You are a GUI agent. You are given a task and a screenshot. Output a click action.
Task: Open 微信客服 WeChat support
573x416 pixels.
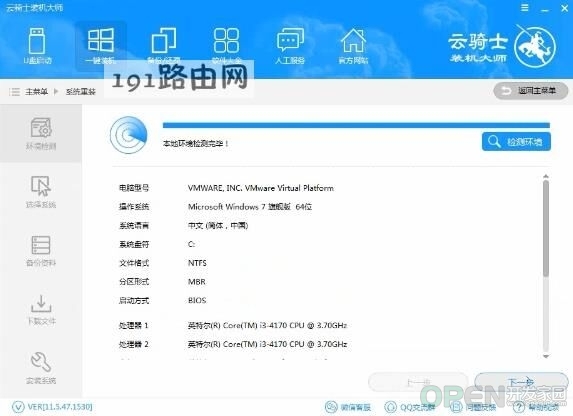pos(348,406)
